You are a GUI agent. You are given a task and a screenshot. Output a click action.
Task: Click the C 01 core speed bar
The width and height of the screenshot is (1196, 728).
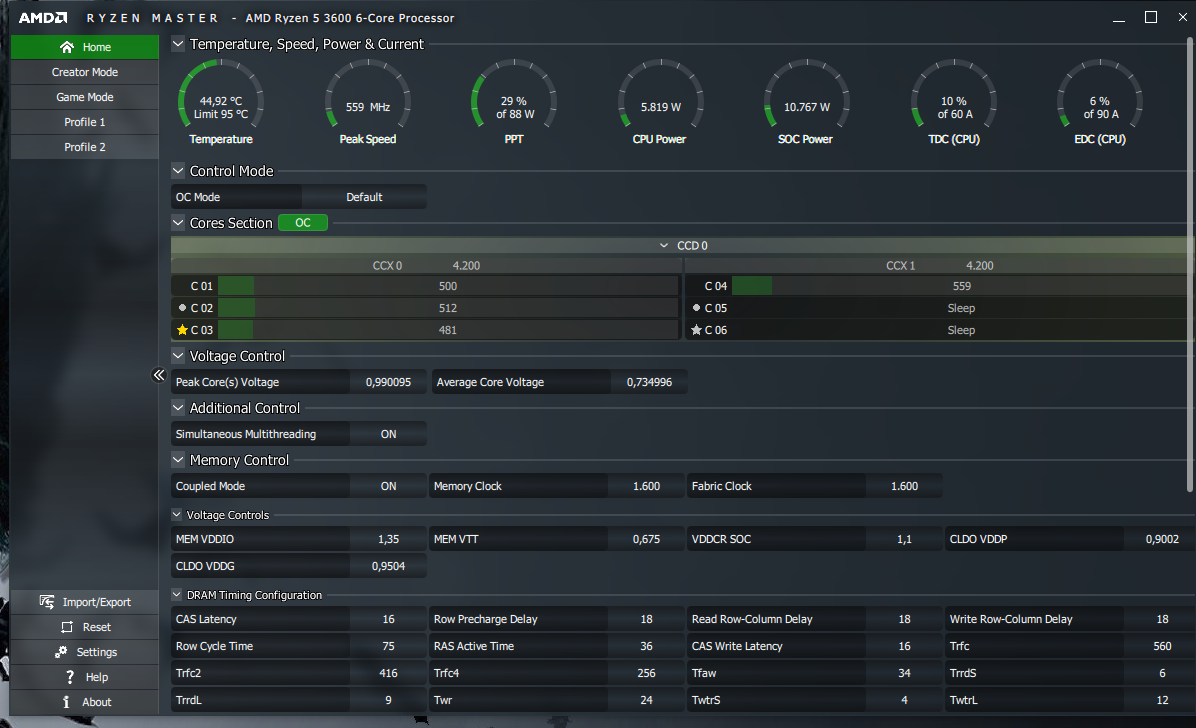[447, 286]
